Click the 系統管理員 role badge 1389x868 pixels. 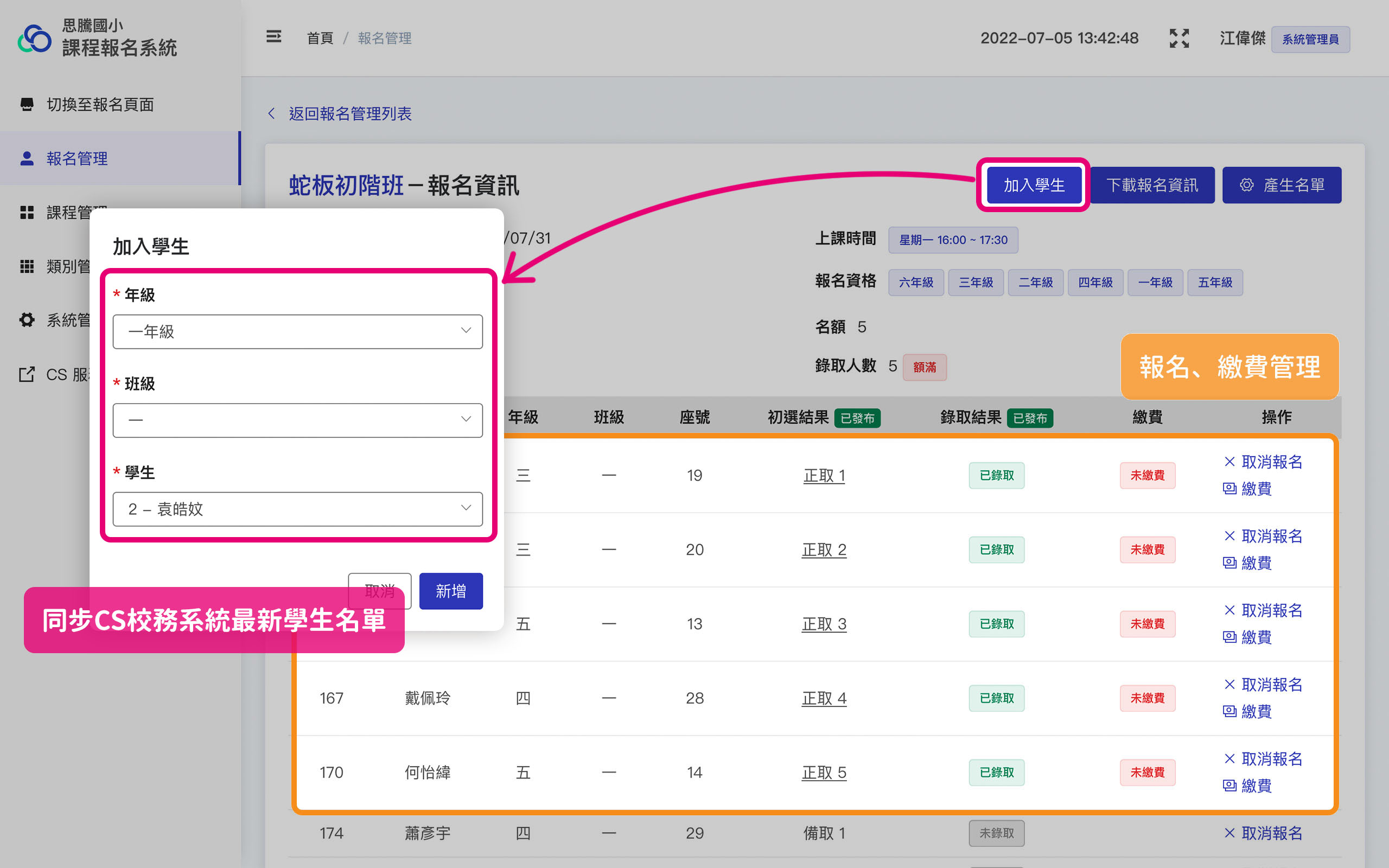pyautogui.click(x=1310, y=39)
